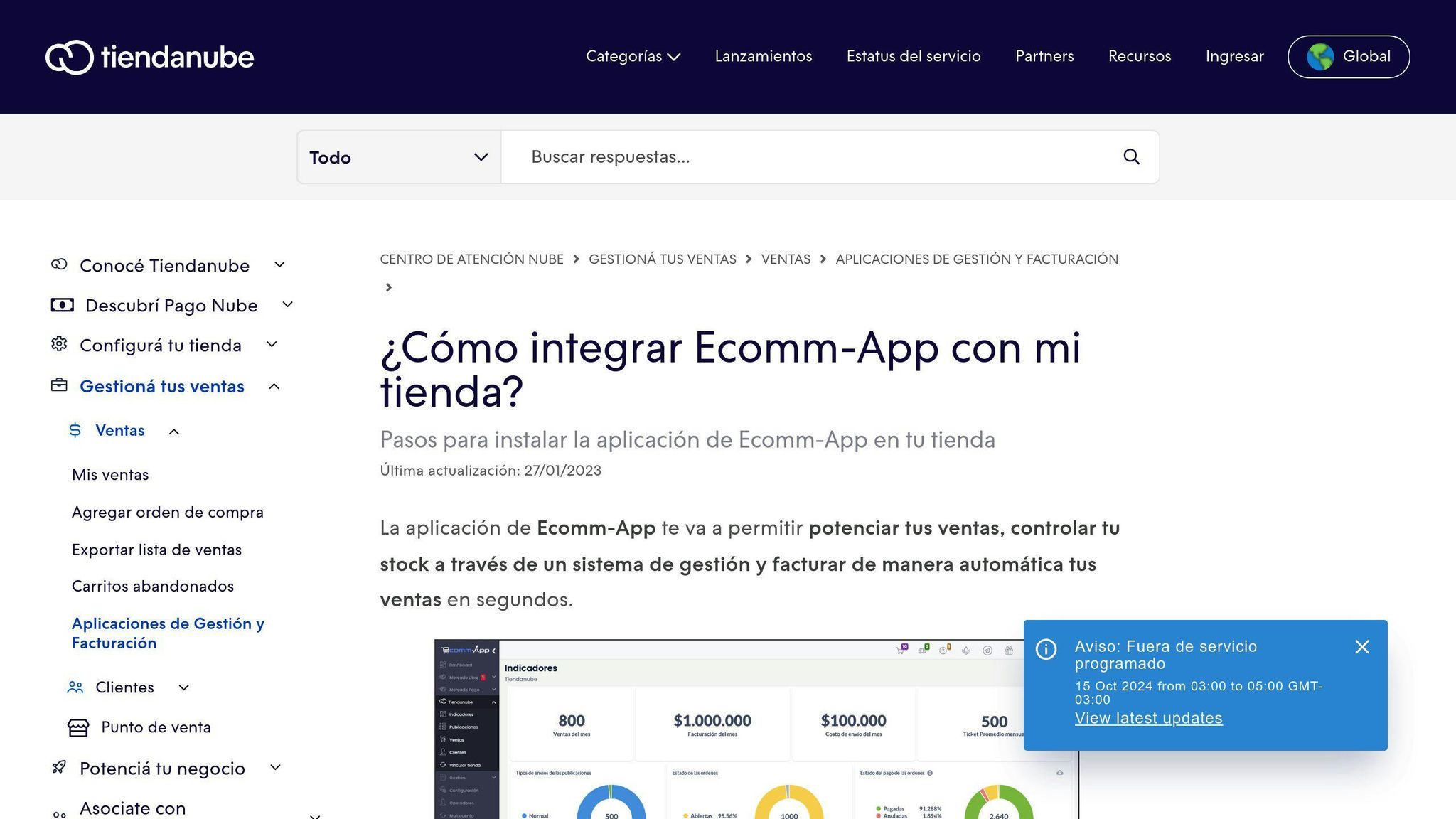
Task: Click the Tiendanube logo
Action: 149,57
